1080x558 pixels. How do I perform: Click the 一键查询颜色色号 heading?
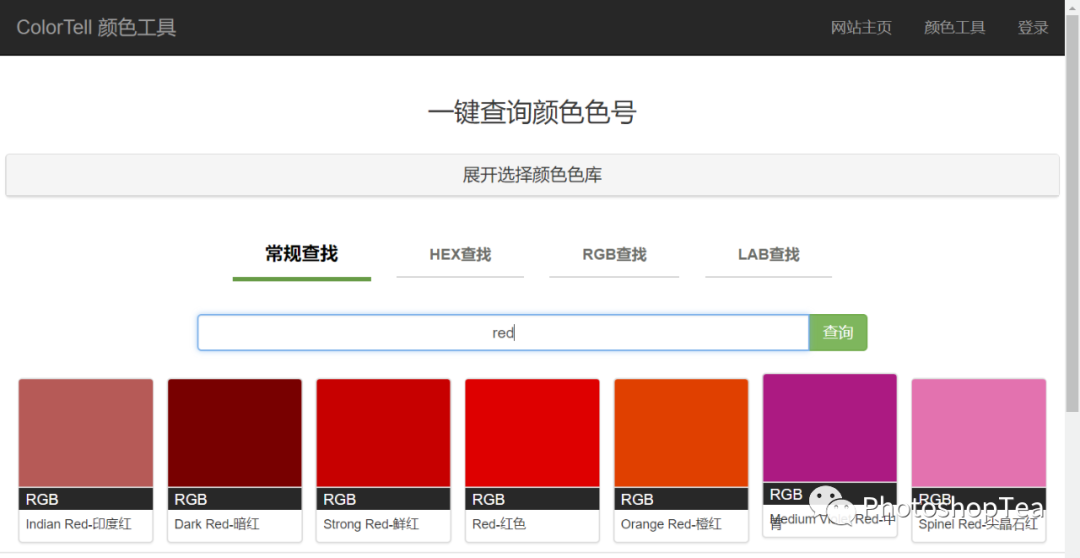(x=532, y=112)
